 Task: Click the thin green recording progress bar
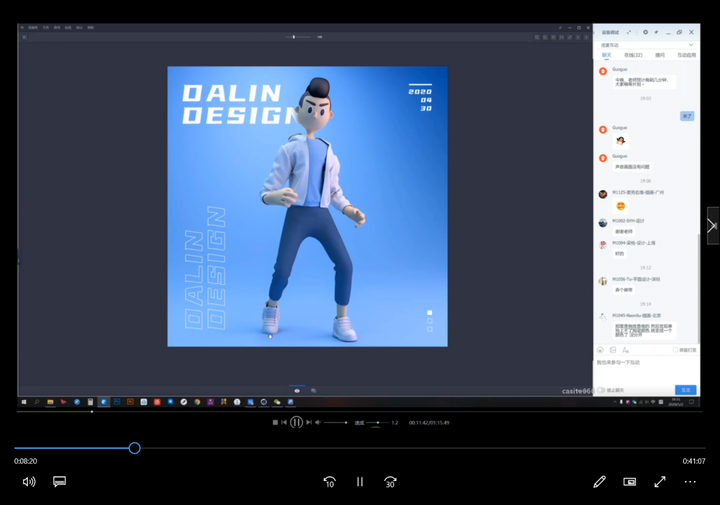(x=360, y=412)
